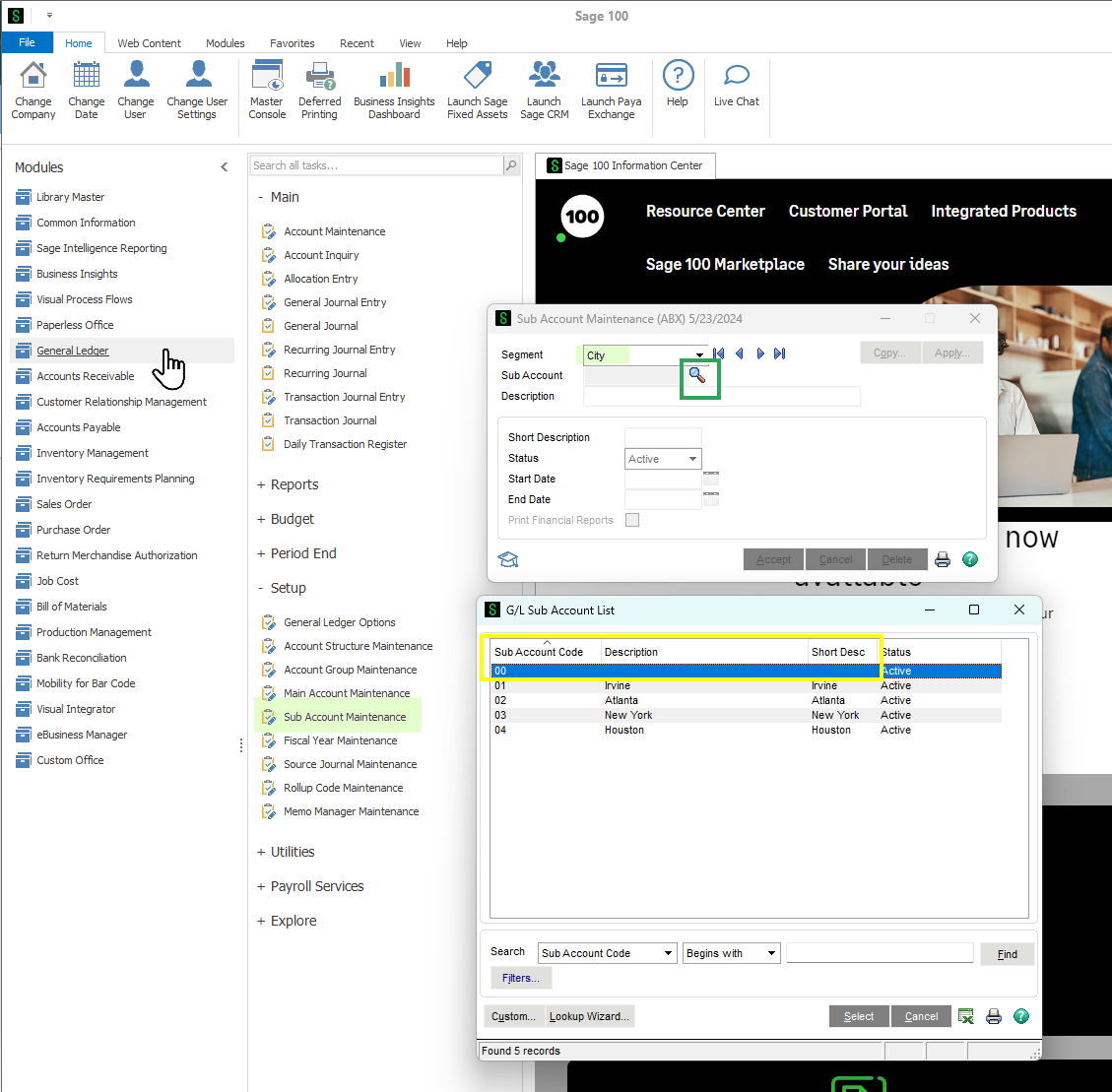This screenshot has width=1112, height=1092.
Task: Click the Select button
Action: click(x=858, y=1016)
